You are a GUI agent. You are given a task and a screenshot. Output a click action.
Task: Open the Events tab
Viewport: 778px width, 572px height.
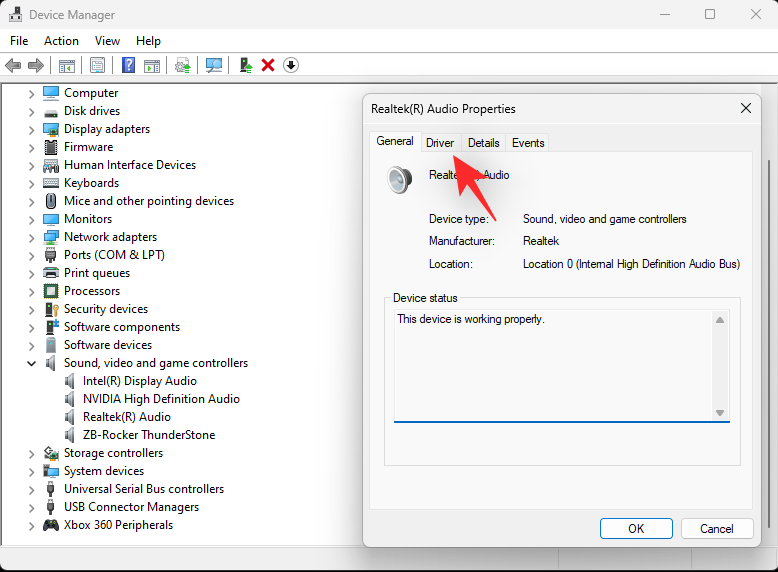[528, 143]
